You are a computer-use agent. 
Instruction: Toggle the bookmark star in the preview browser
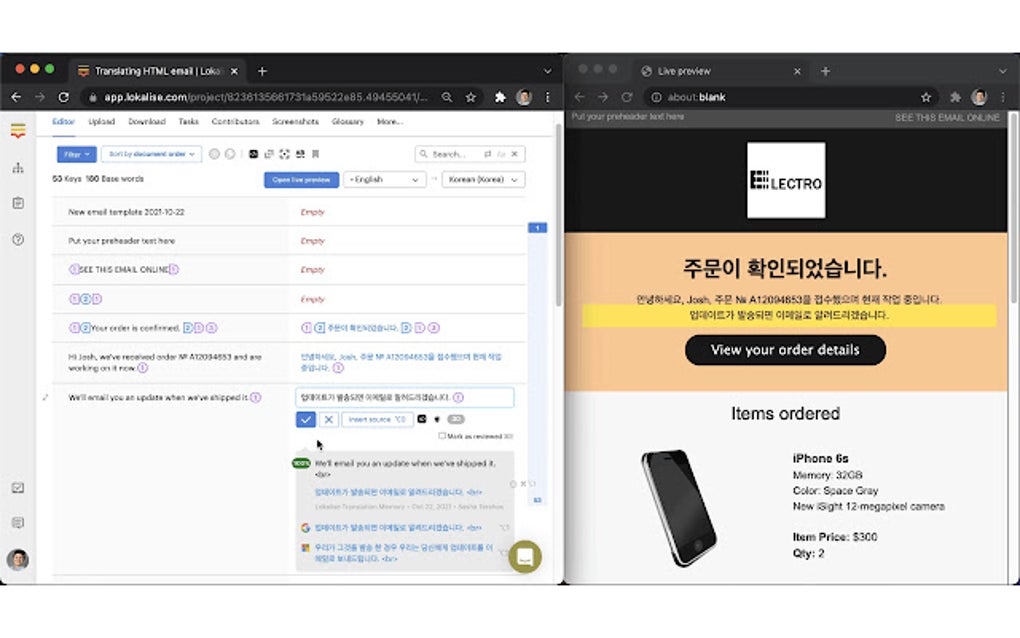tap(926, 97)
